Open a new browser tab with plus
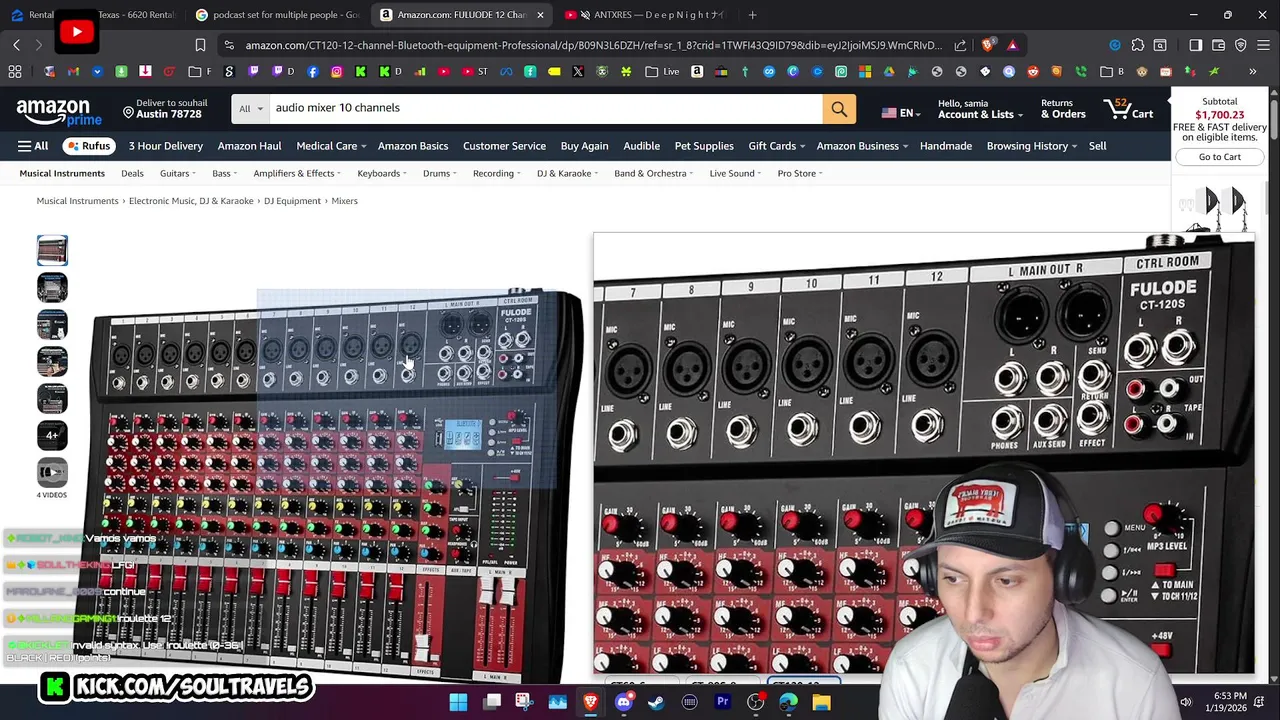1280x720 pixels. tap(752, 15)
